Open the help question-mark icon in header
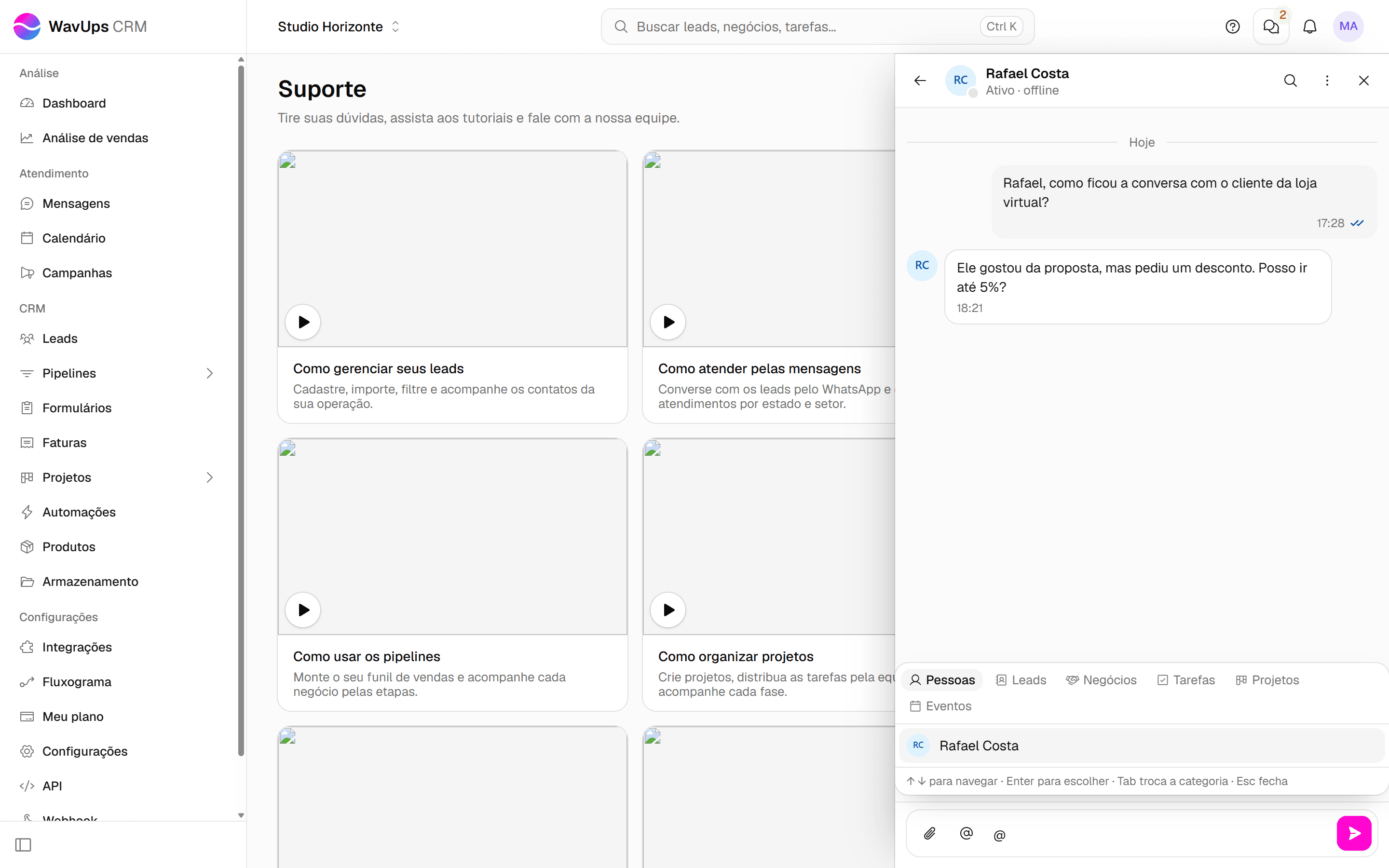Viewport: 1389px width, 868px height. 1232,27
